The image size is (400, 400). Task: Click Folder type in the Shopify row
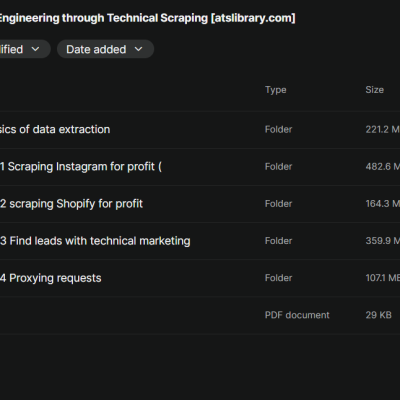[x=278, y=204]
